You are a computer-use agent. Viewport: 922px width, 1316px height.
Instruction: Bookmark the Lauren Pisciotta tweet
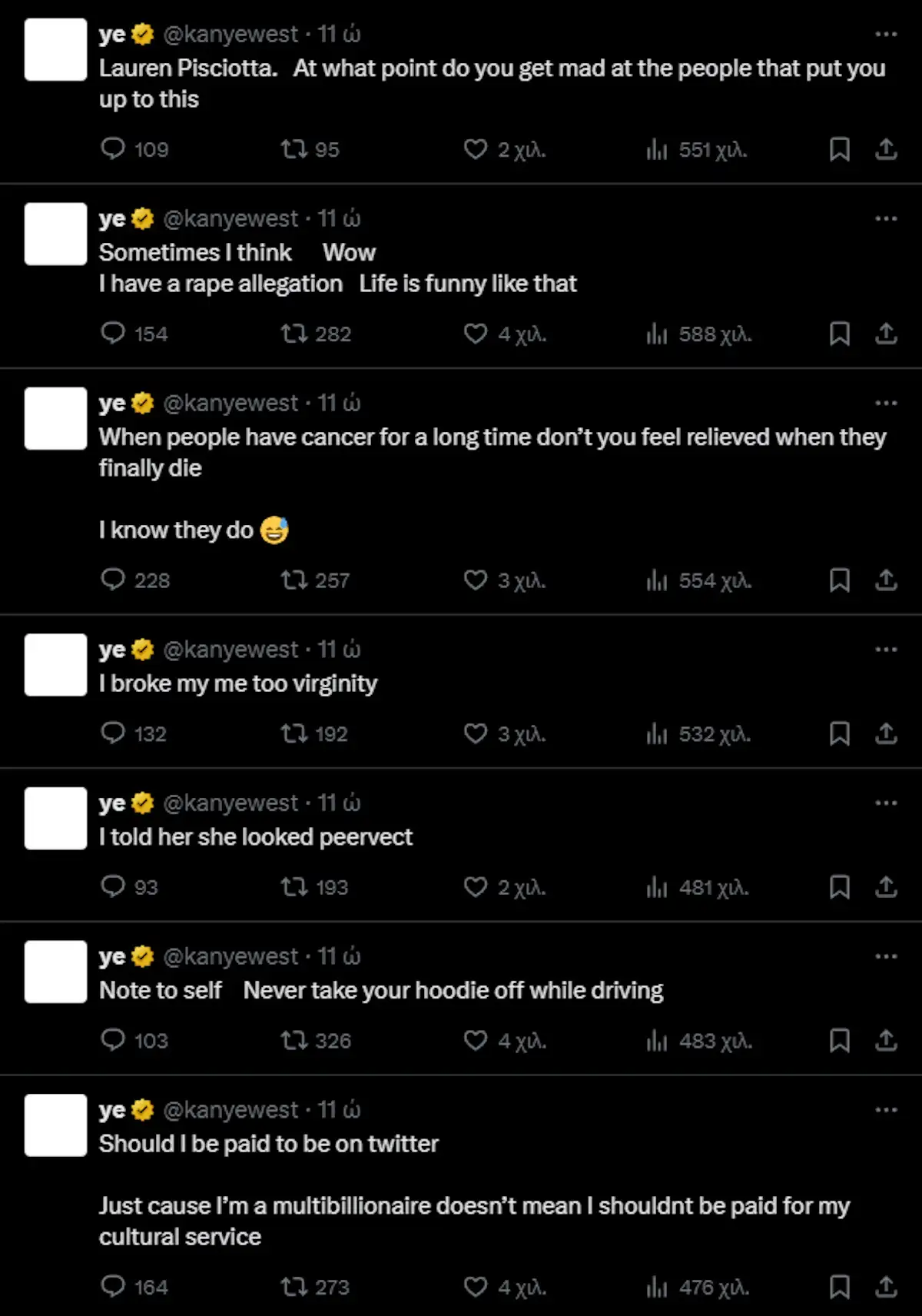(x=839, y=149)
